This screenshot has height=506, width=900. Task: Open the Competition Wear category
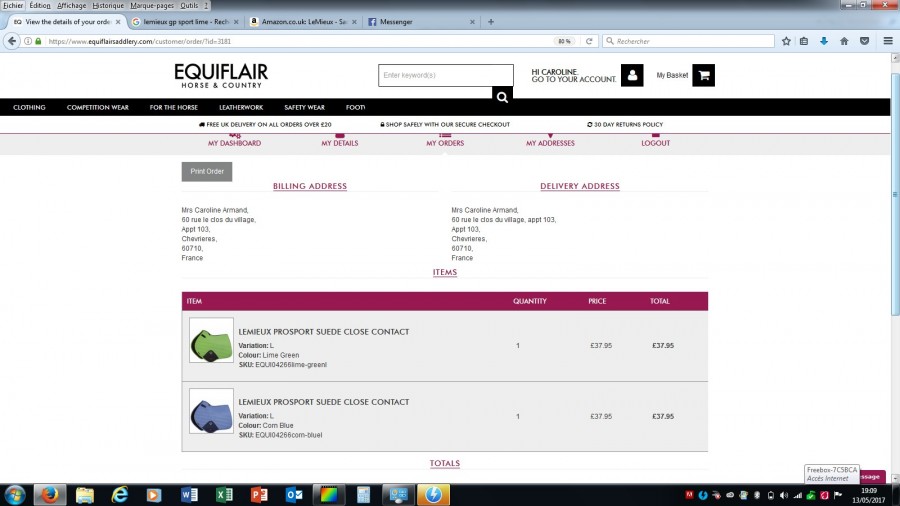click(97, 107)
